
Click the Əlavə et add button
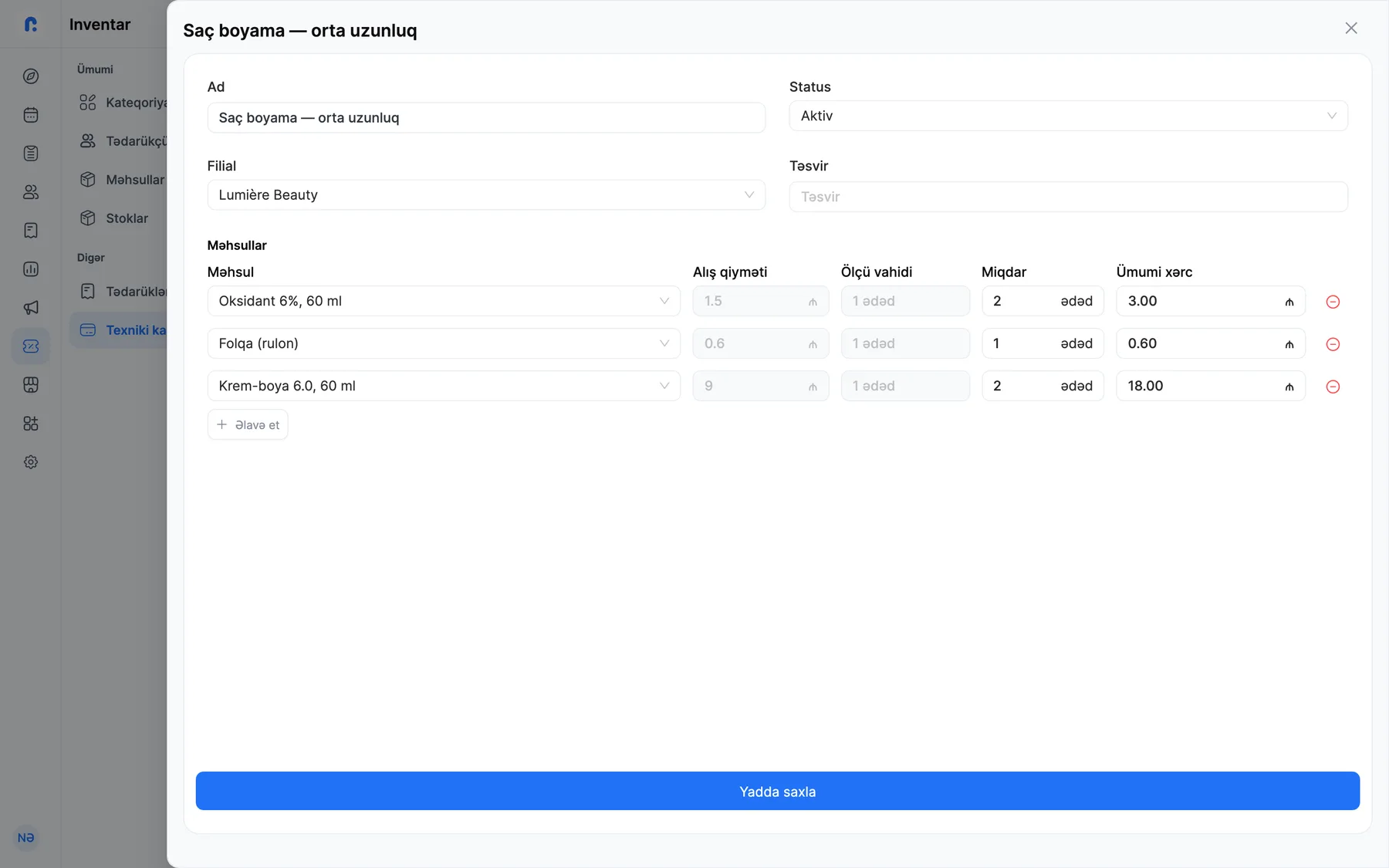(248, 425)
